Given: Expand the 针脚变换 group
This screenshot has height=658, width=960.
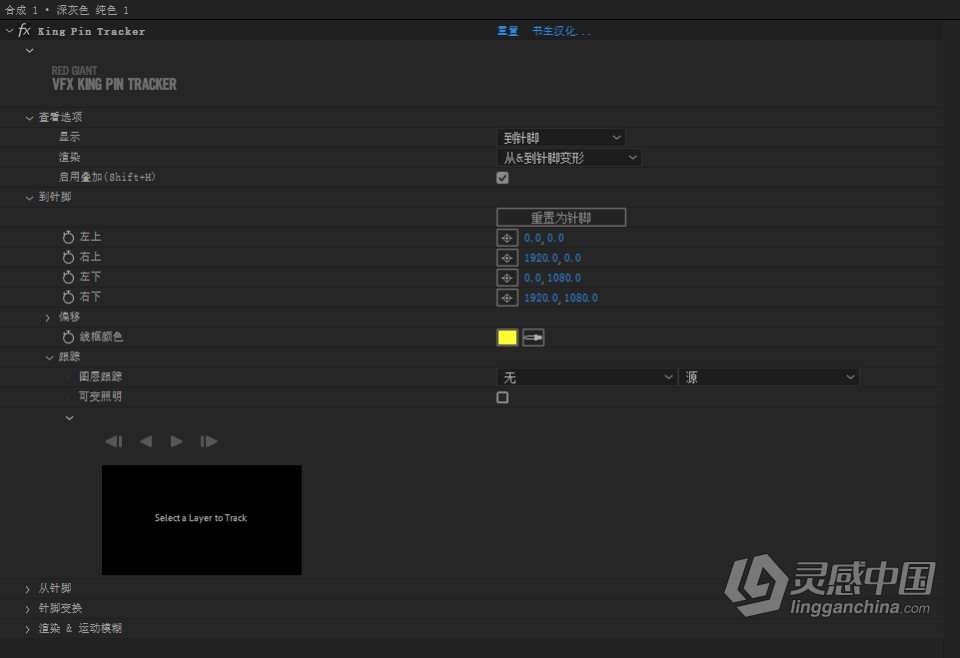Looking at the screenshot, I should click(x=28, y=609).
